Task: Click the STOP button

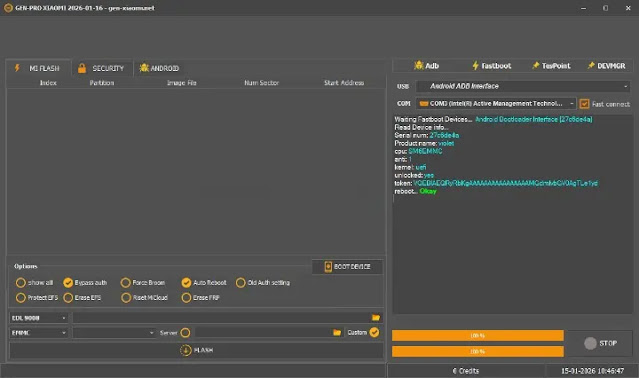Action: [x=600, y=343]
